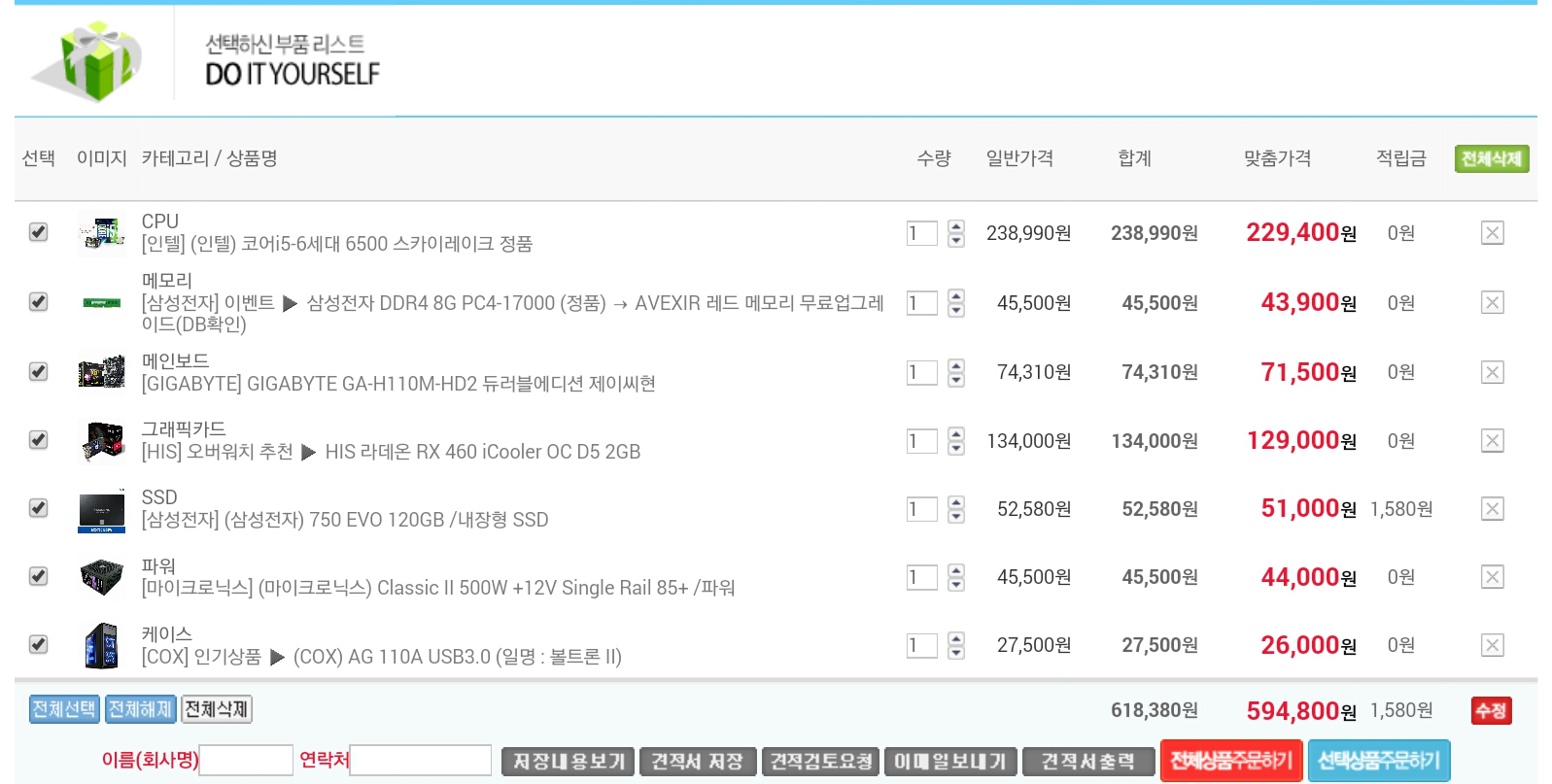Click the blue 전체선택 button

point(64,709)
